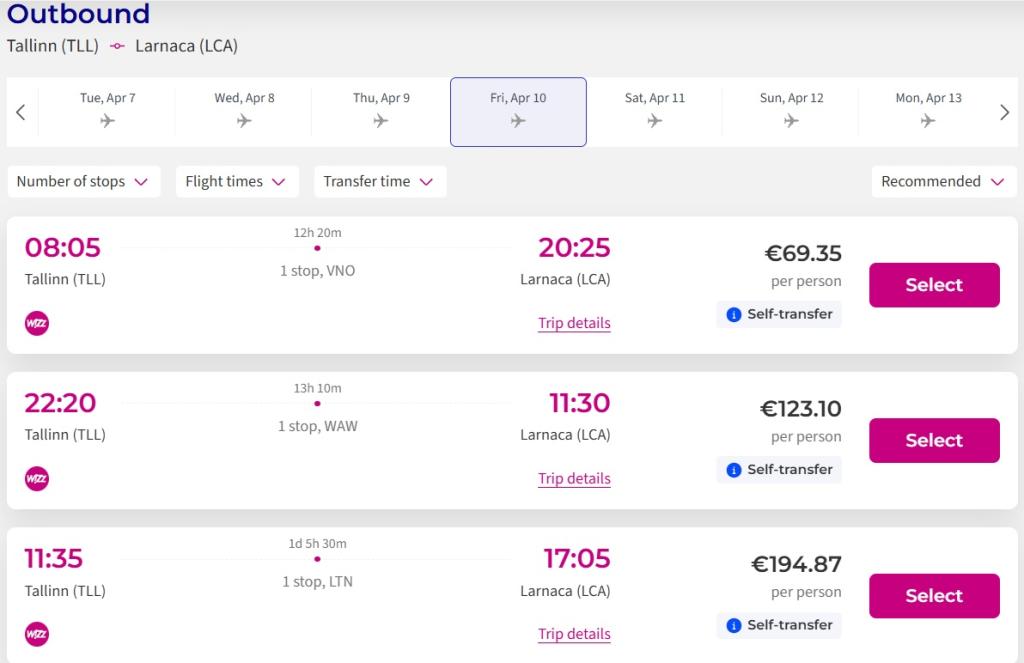The height and width of the screenshot is (663, 1024).
Task: Click Wizz Air logo on 22:20 flight
Action: click(x=37, y=479)
